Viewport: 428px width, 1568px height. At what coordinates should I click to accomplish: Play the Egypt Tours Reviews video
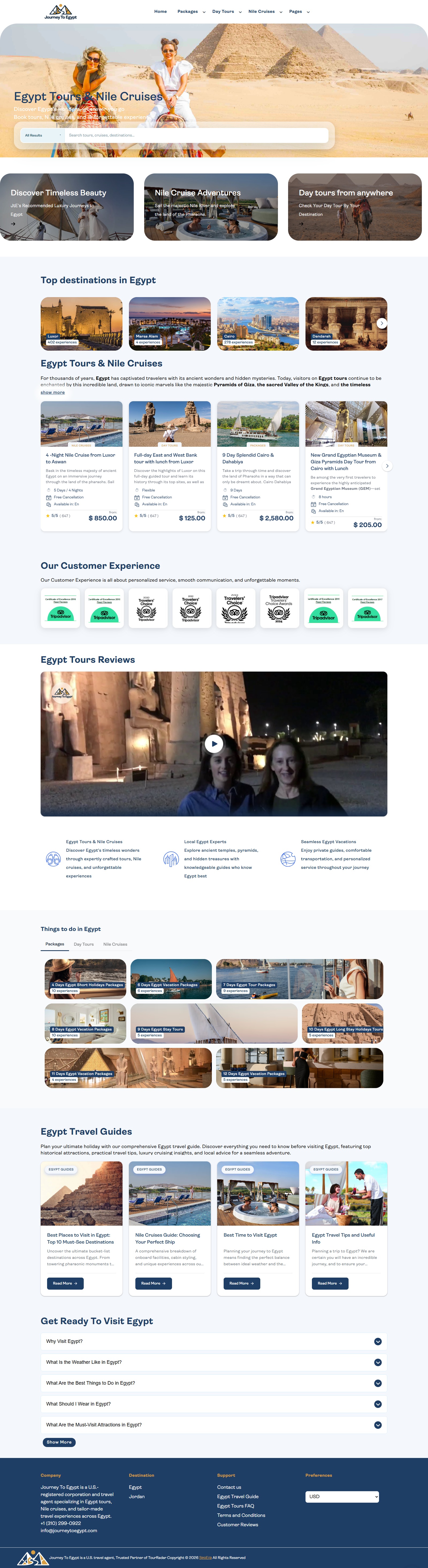tap(214, 743)
